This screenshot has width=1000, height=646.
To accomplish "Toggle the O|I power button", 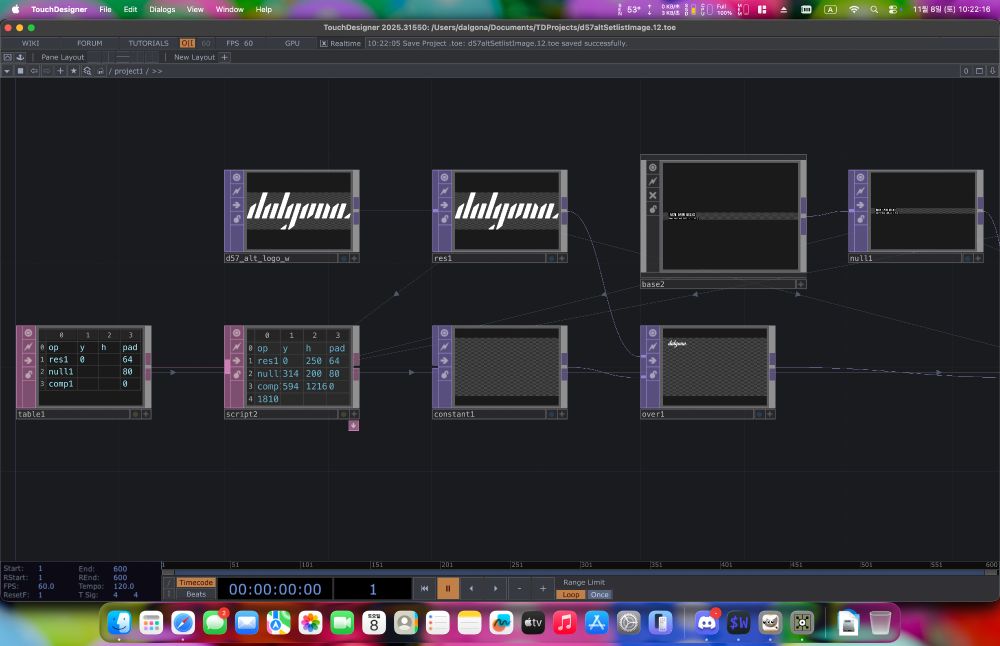I will 188,43.
